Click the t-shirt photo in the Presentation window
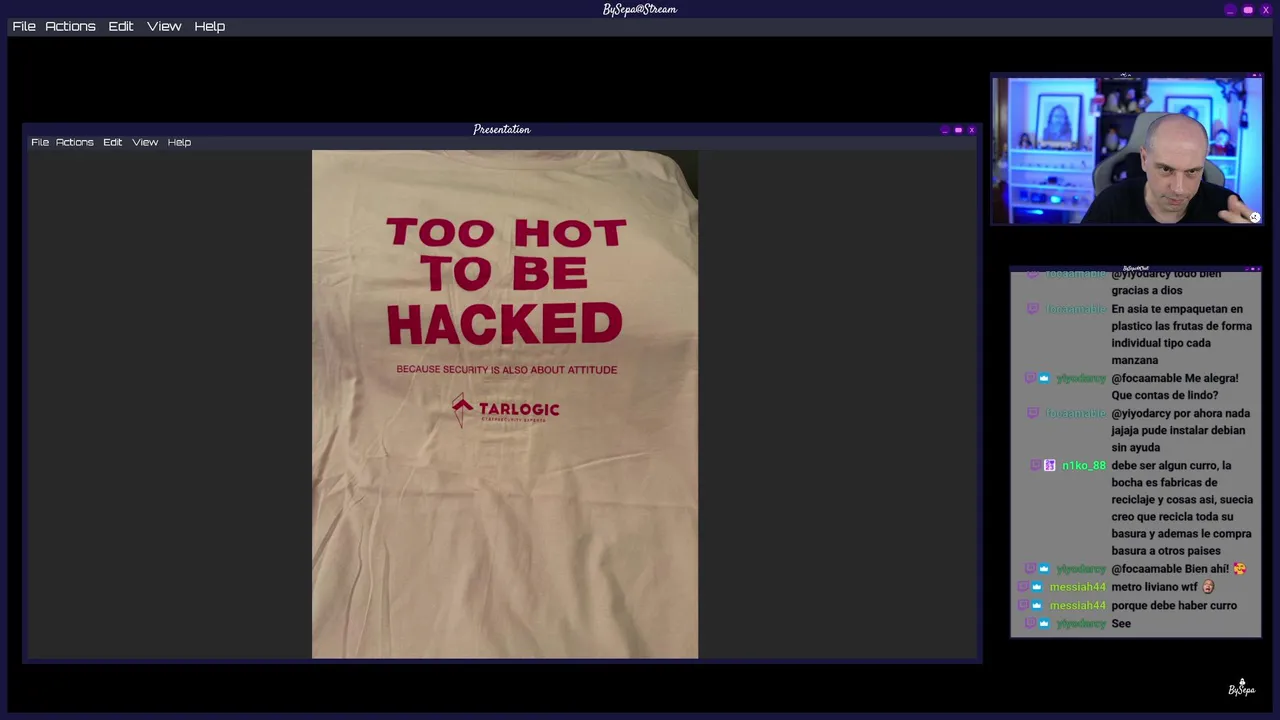The height and width of the screenshot is (720, 1280). pyautogui.click(x=505, y=404)
